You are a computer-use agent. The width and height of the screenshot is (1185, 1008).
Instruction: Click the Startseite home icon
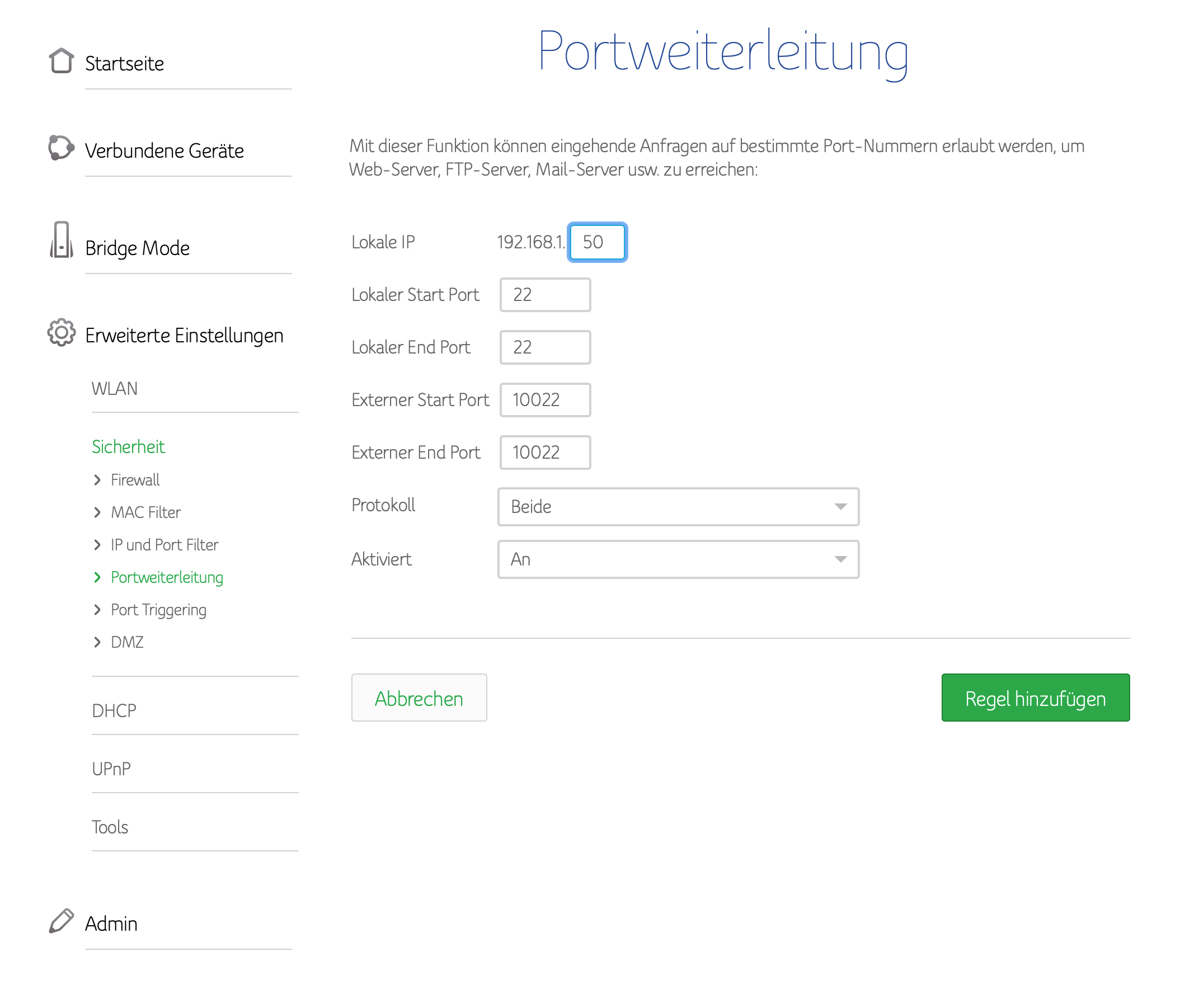(60, 61)
